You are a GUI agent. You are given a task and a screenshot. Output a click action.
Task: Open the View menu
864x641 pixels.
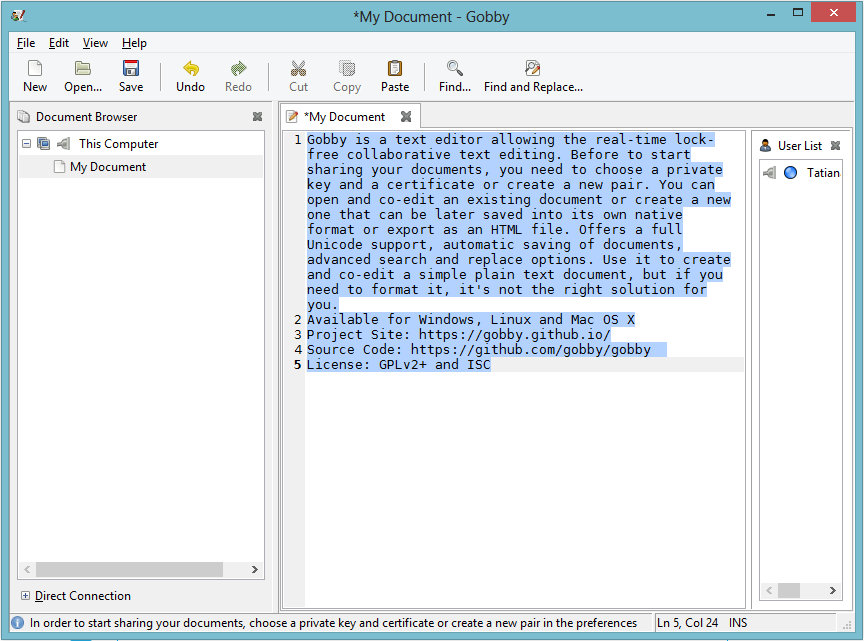coord(95,43)
